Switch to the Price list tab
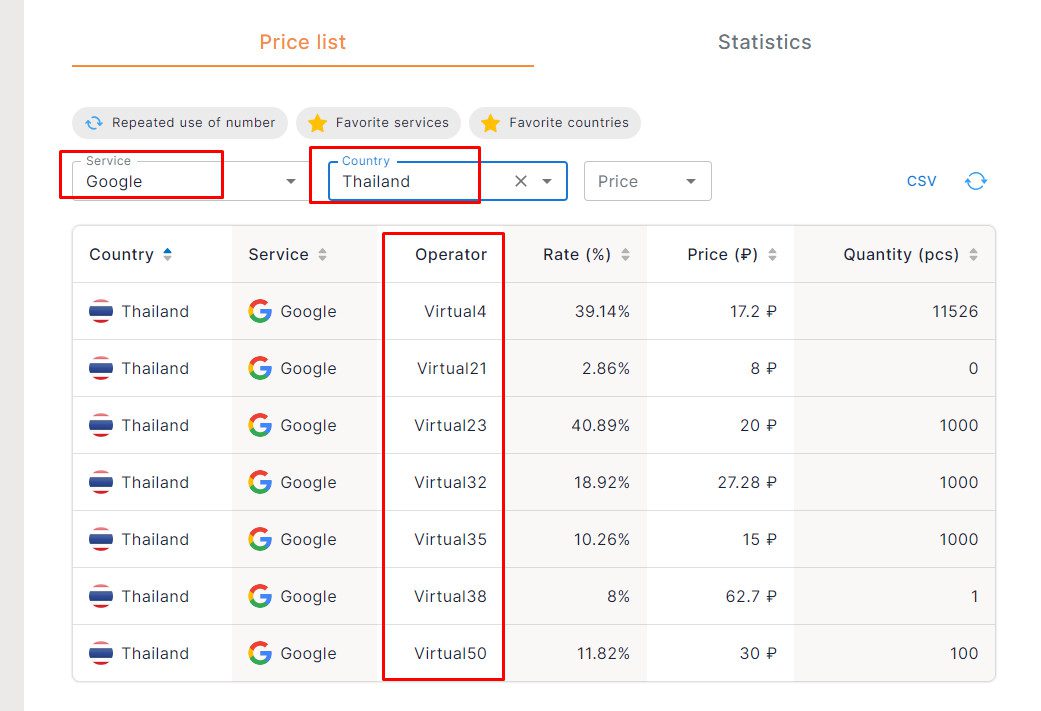Screen dimensions: 1041x711 pos(303,42)
